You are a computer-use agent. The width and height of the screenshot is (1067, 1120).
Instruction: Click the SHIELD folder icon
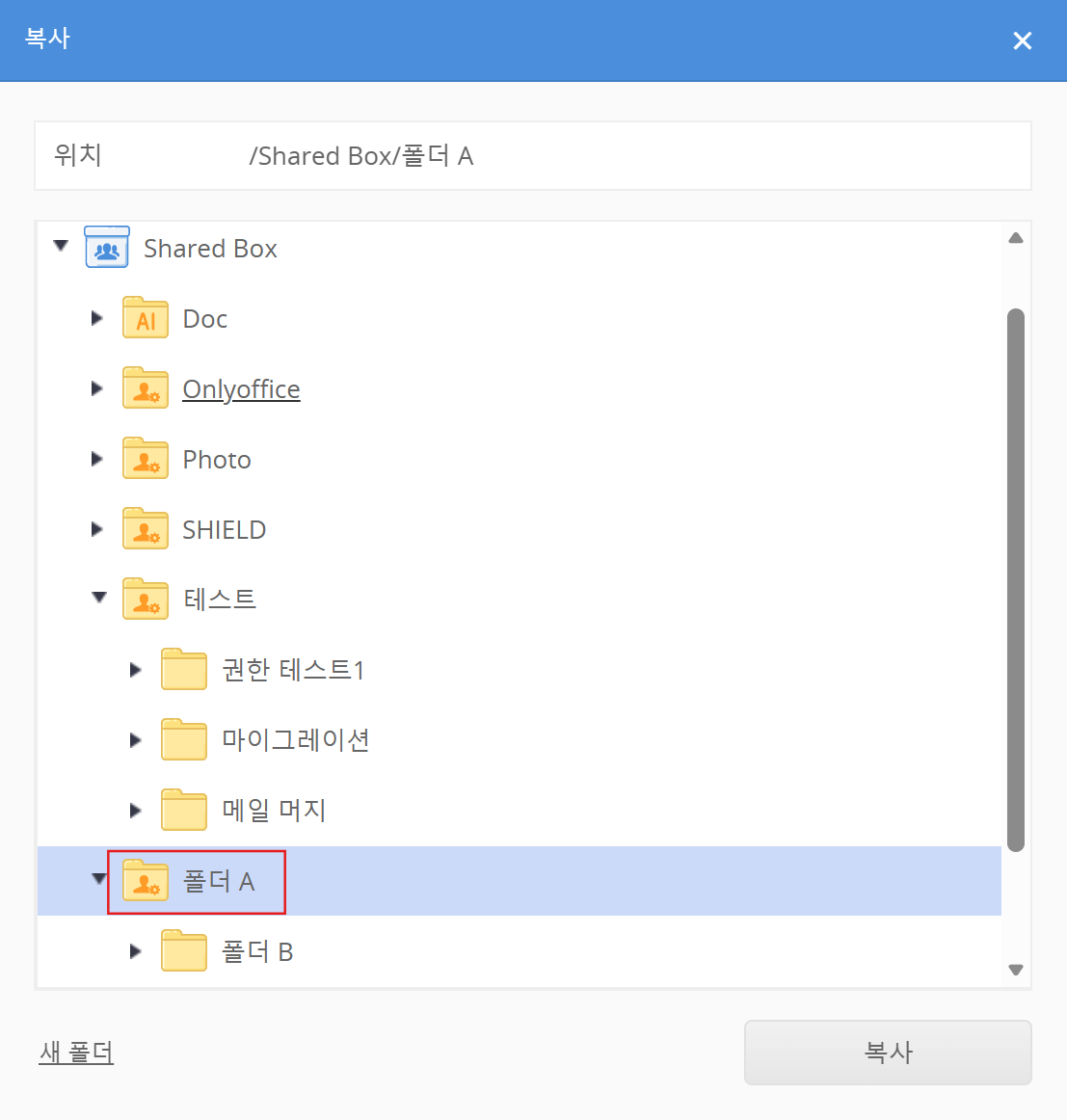[x=146, y=530]
